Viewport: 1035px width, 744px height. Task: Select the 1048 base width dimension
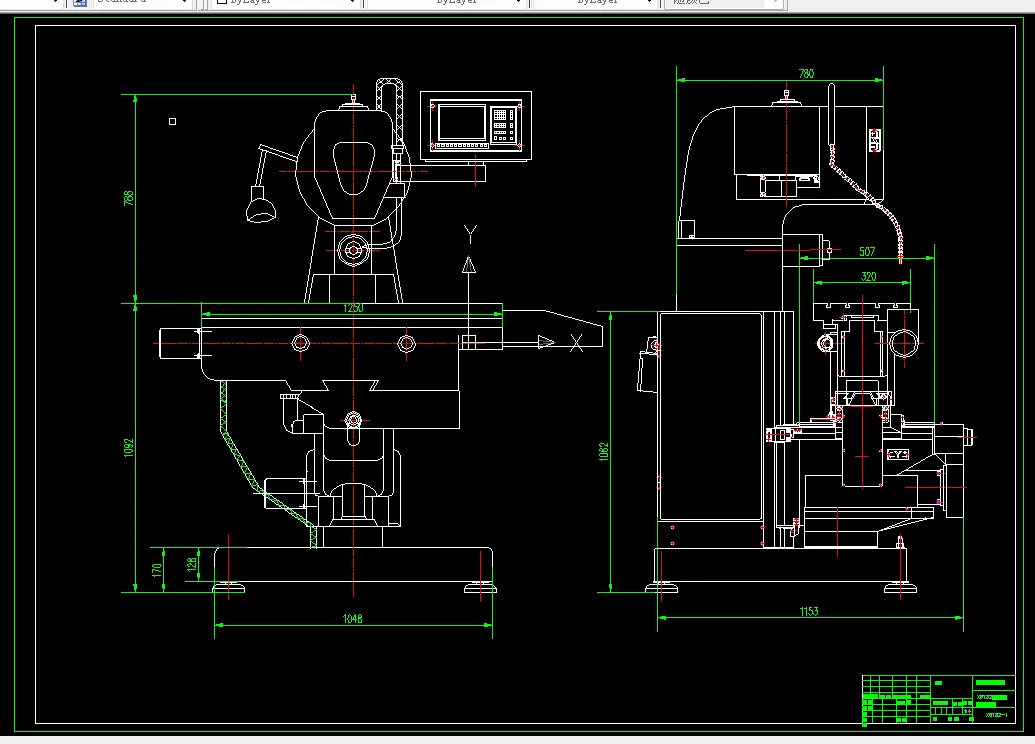coord(352,619)
